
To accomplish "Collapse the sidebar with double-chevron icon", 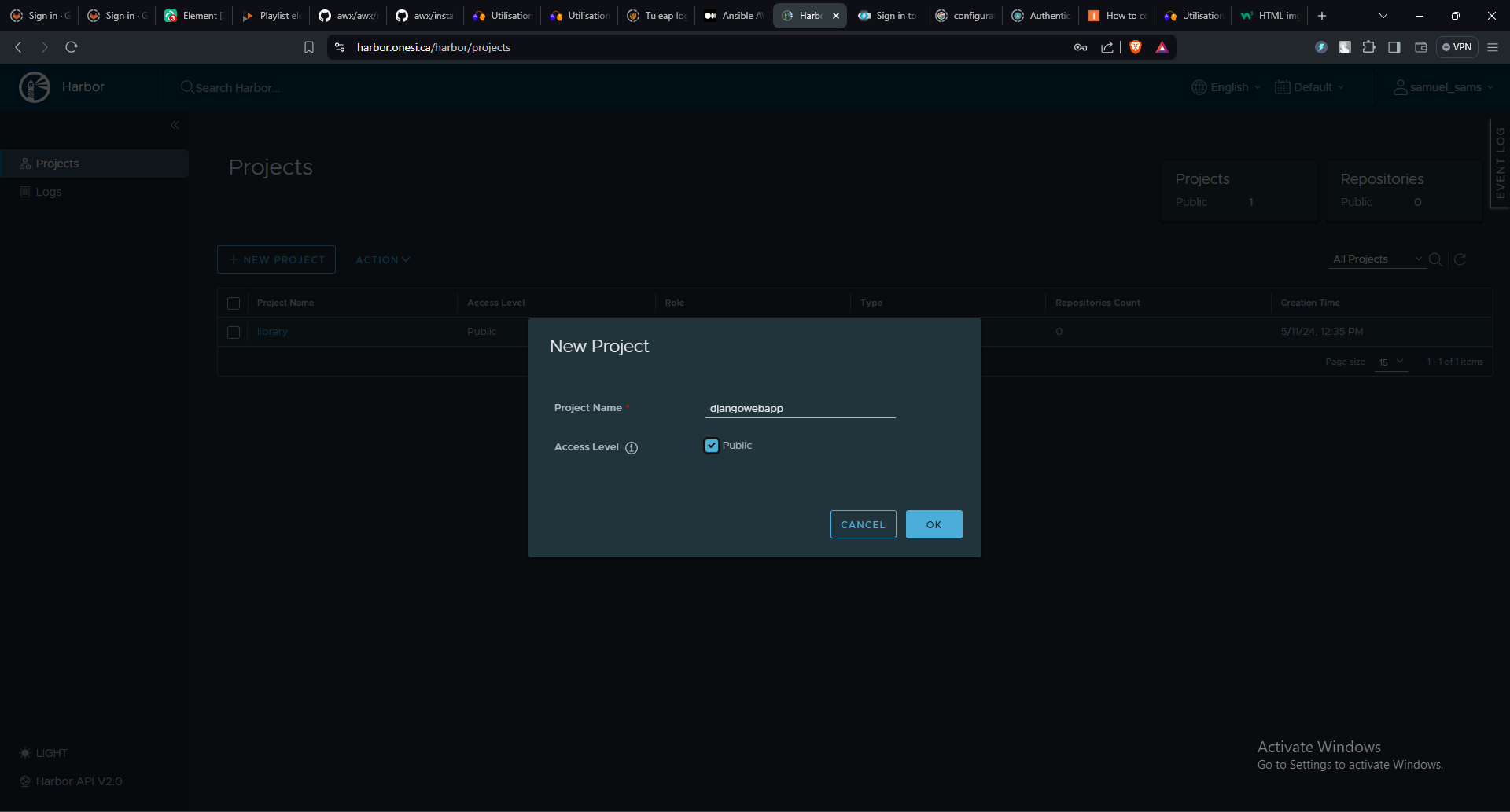I will click(x=175, y=125).
